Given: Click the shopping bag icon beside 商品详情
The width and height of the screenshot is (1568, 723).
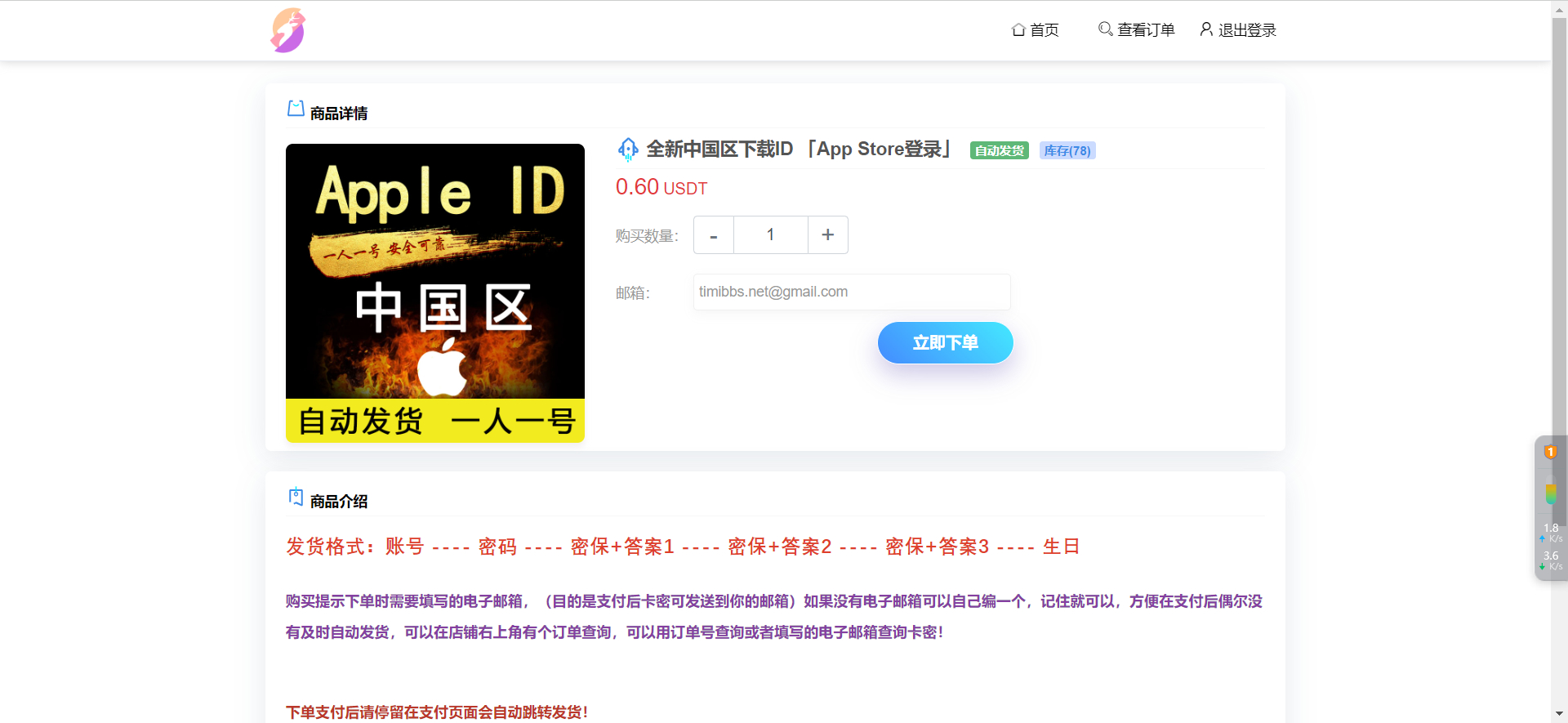Looking at the screenshot, I should [296, 109].
